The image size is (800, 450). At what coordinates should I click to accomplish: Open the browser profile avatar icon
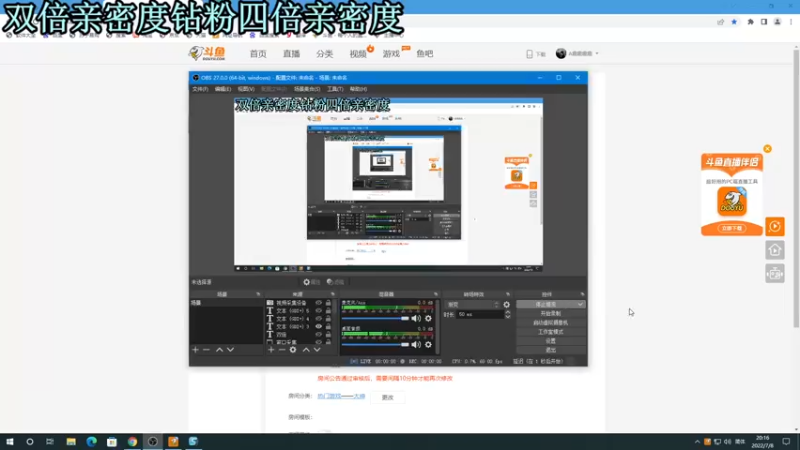778,22
